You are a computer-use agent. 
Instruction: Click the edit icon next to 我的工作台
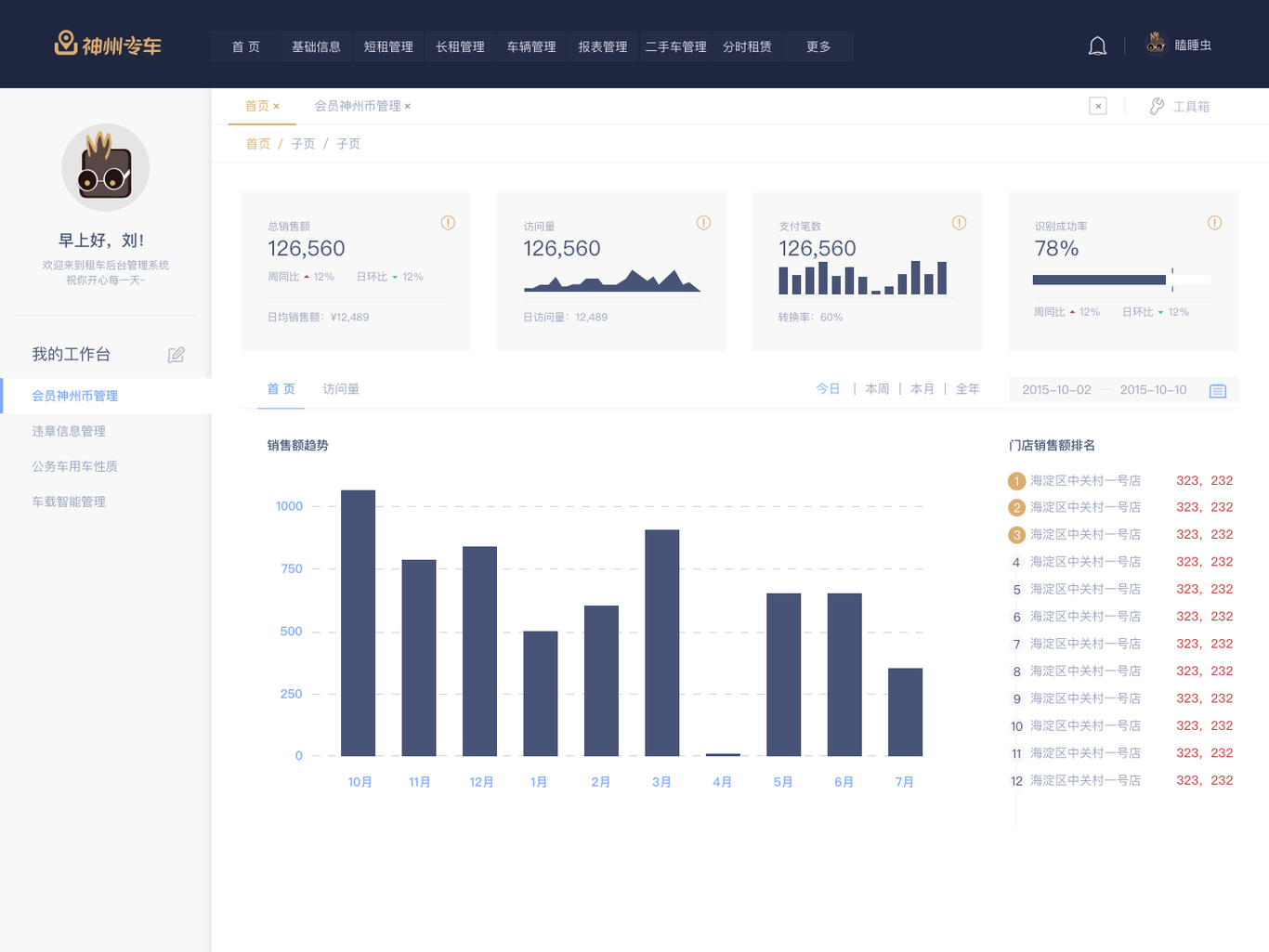coord(177,355)
